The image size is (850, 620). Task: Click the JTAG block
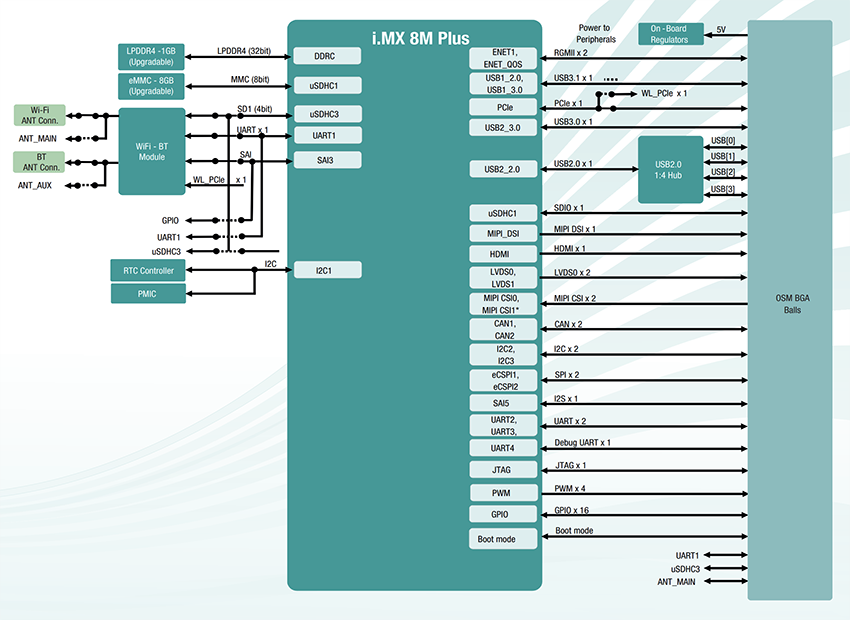pyautogui.click(x=501, y=469)
